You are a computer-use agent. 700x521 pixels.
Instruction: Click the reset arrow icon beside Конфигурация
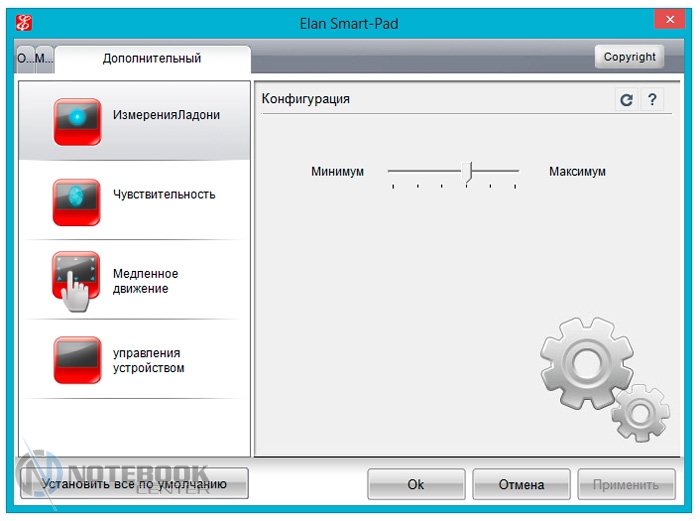coord(626,100)
